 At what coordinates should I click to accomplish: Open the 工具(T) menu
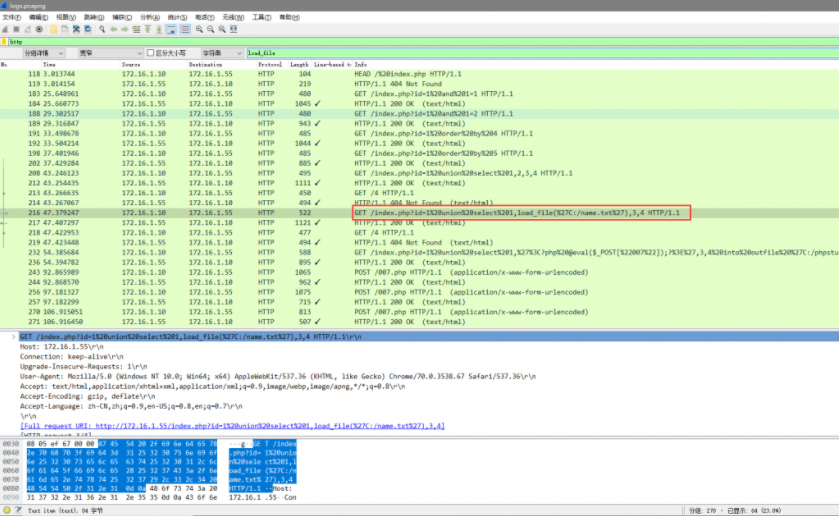[x=262, y=17]
